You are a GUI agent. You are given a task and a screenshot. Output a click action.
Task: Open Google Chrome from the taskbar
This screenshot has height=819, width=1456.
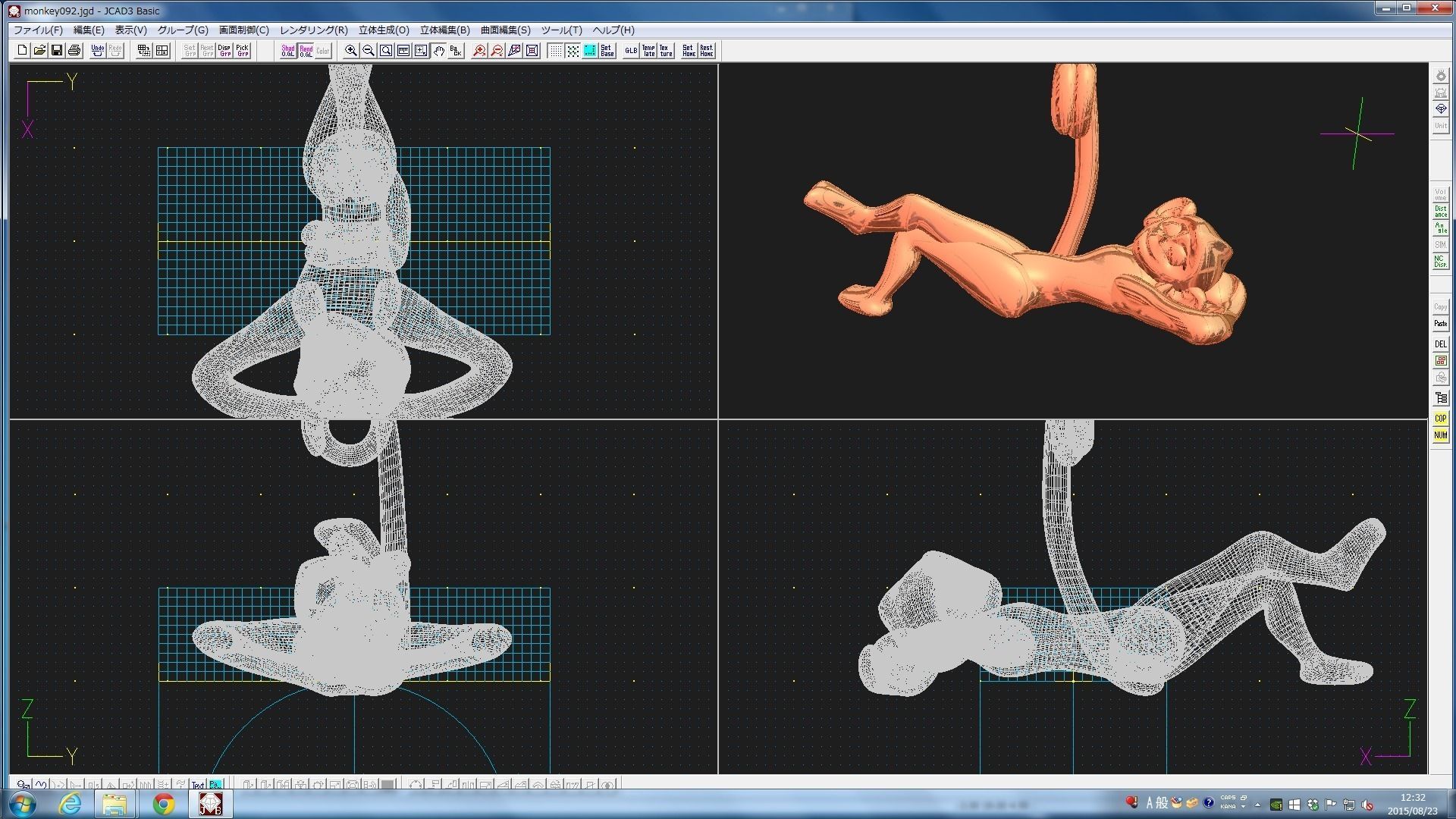164,804
